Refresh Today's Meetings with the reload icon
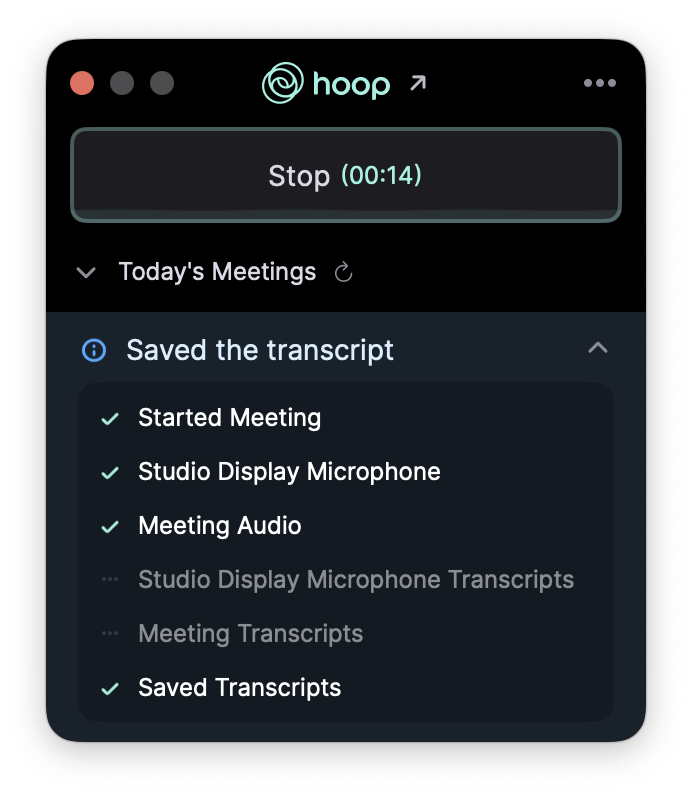692x796 pixels. (x=343, y=272)
